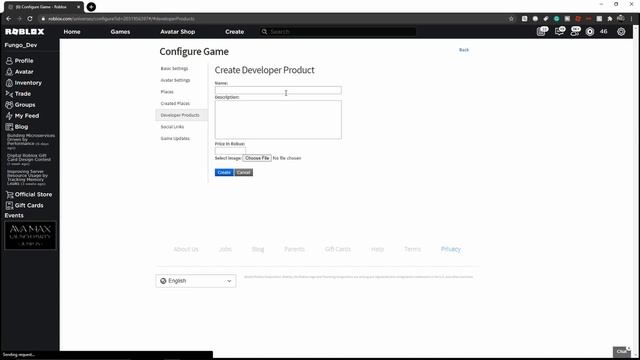Focus the Price in Robux field

pyautogui.click(x=230, y=150)
